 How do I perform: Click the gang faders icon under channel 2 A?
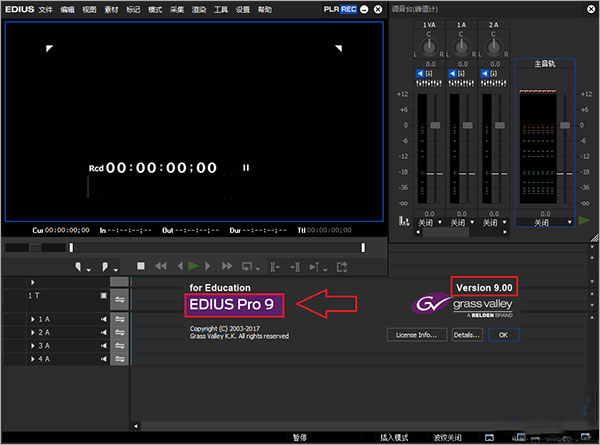(494, 83)
